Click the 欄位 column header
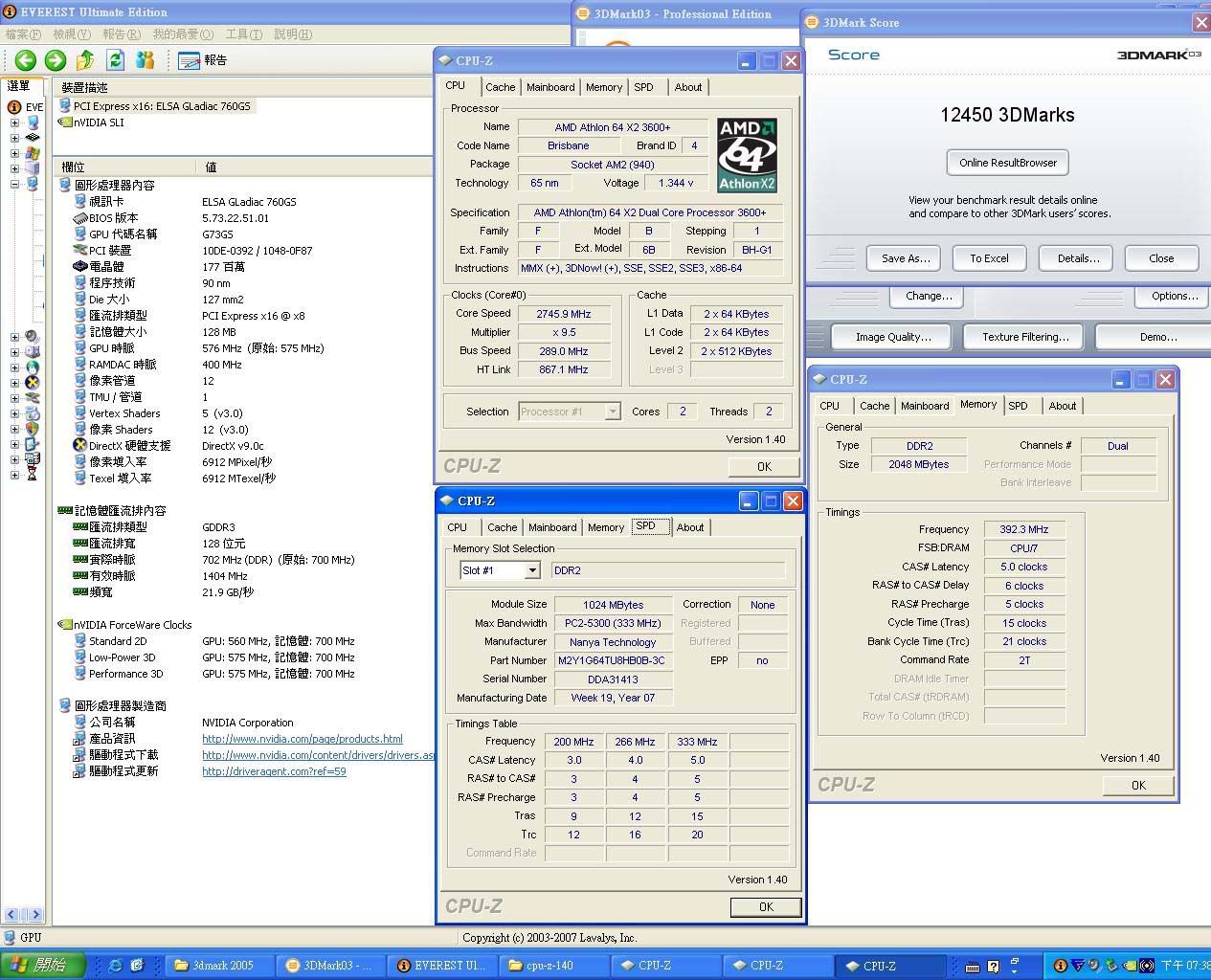 click(x=125, y=167)
